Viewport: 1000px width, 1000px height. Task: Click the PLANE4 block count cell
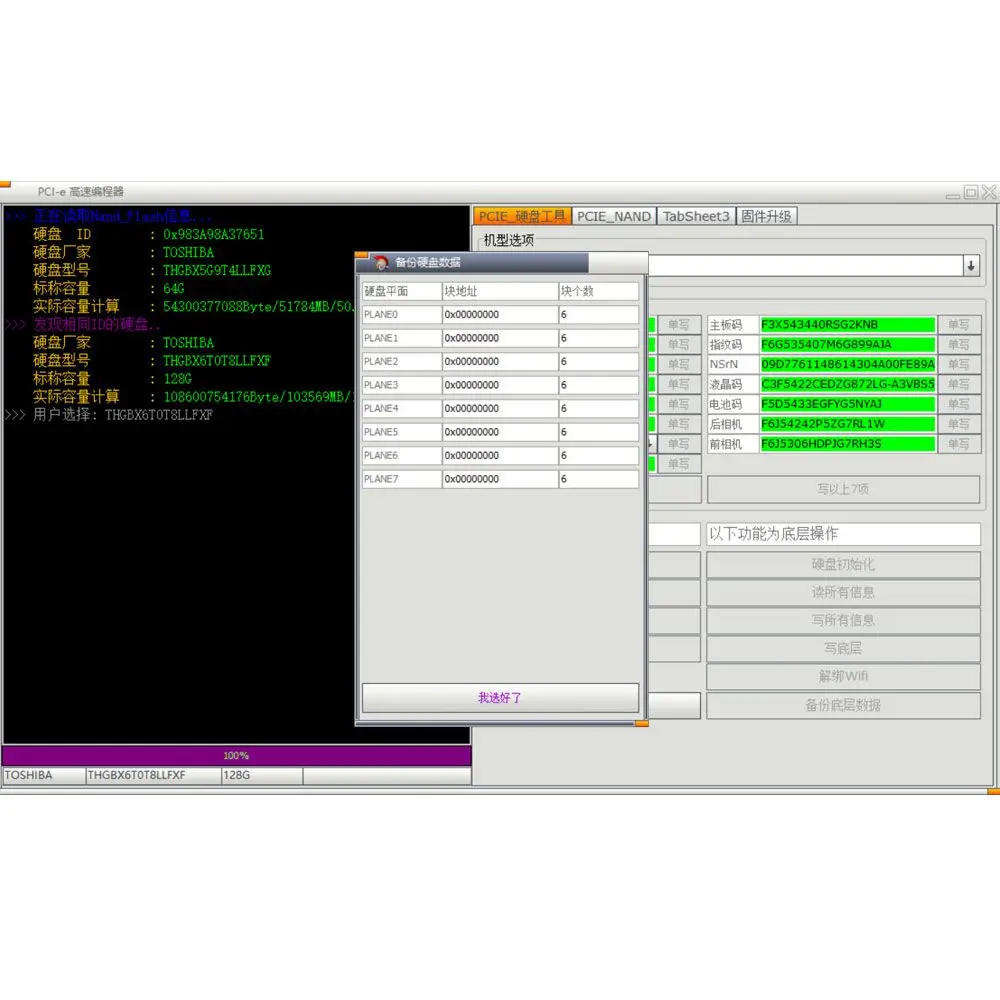pyautogui.click(x=598, y=408)
